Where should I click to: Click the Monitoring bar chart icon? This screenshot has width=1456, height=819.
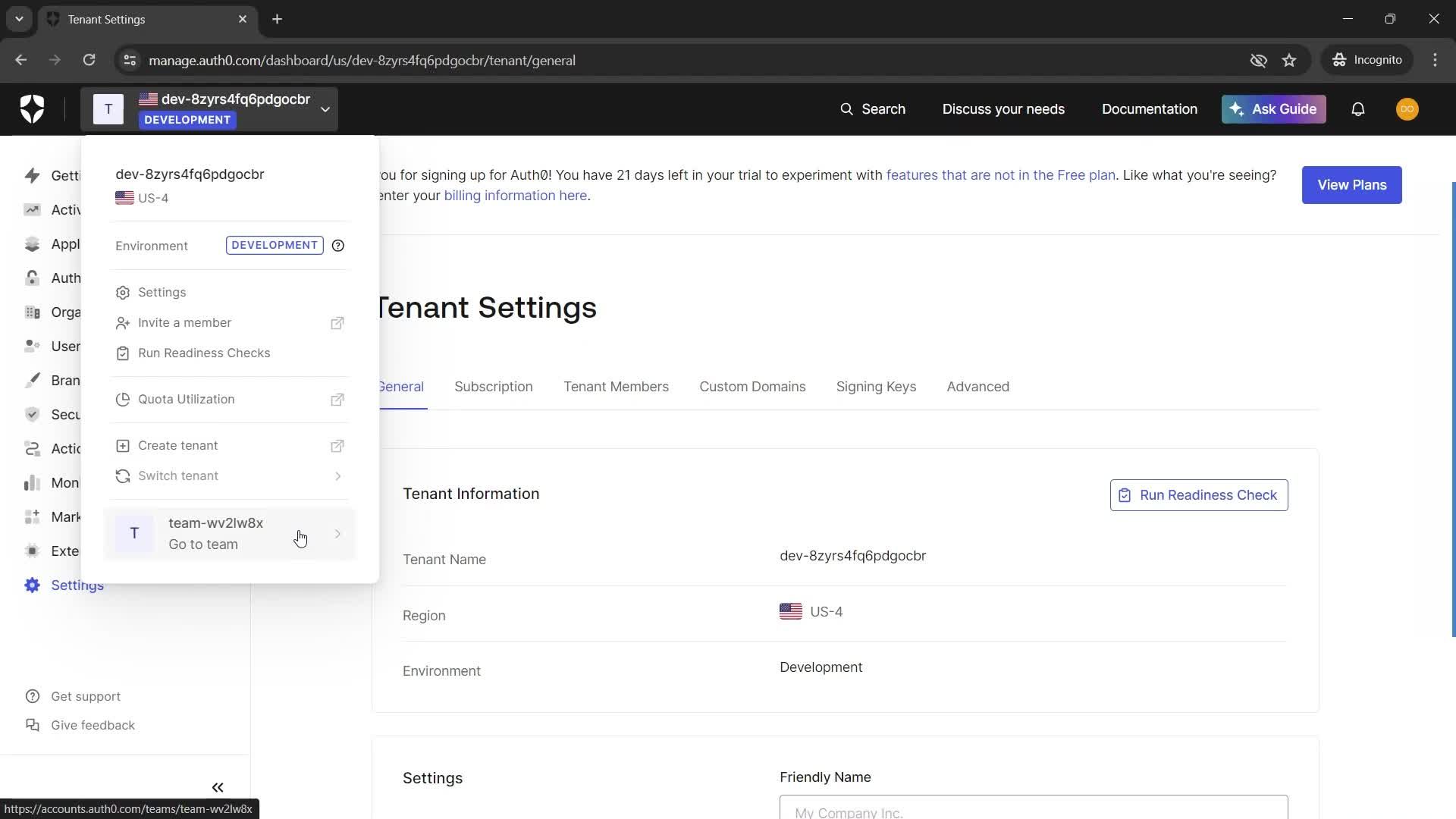coord(32,483)
